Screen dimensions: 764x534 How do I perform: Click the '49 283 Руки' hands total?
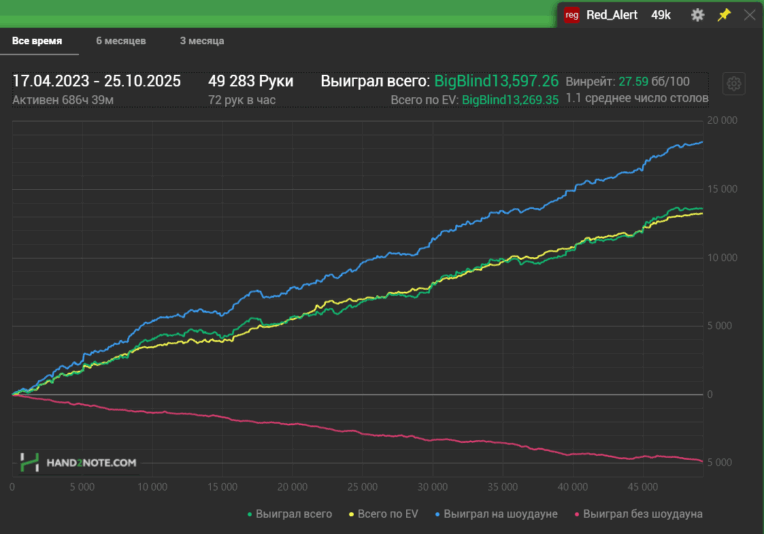coord(250,81)
